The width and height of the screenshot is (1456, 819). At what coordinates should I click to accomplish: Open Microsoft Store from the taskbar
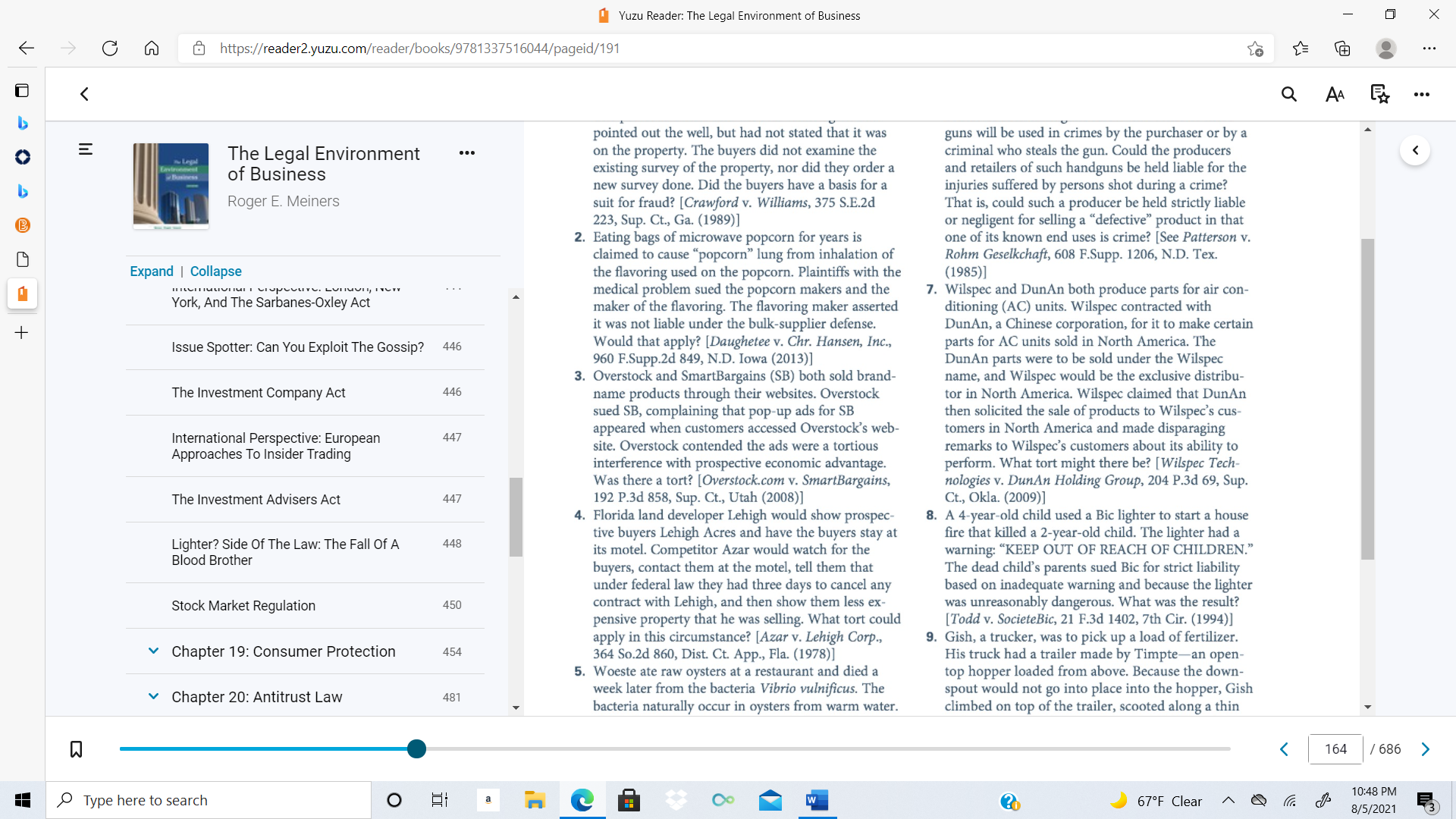tap(629, 800)
